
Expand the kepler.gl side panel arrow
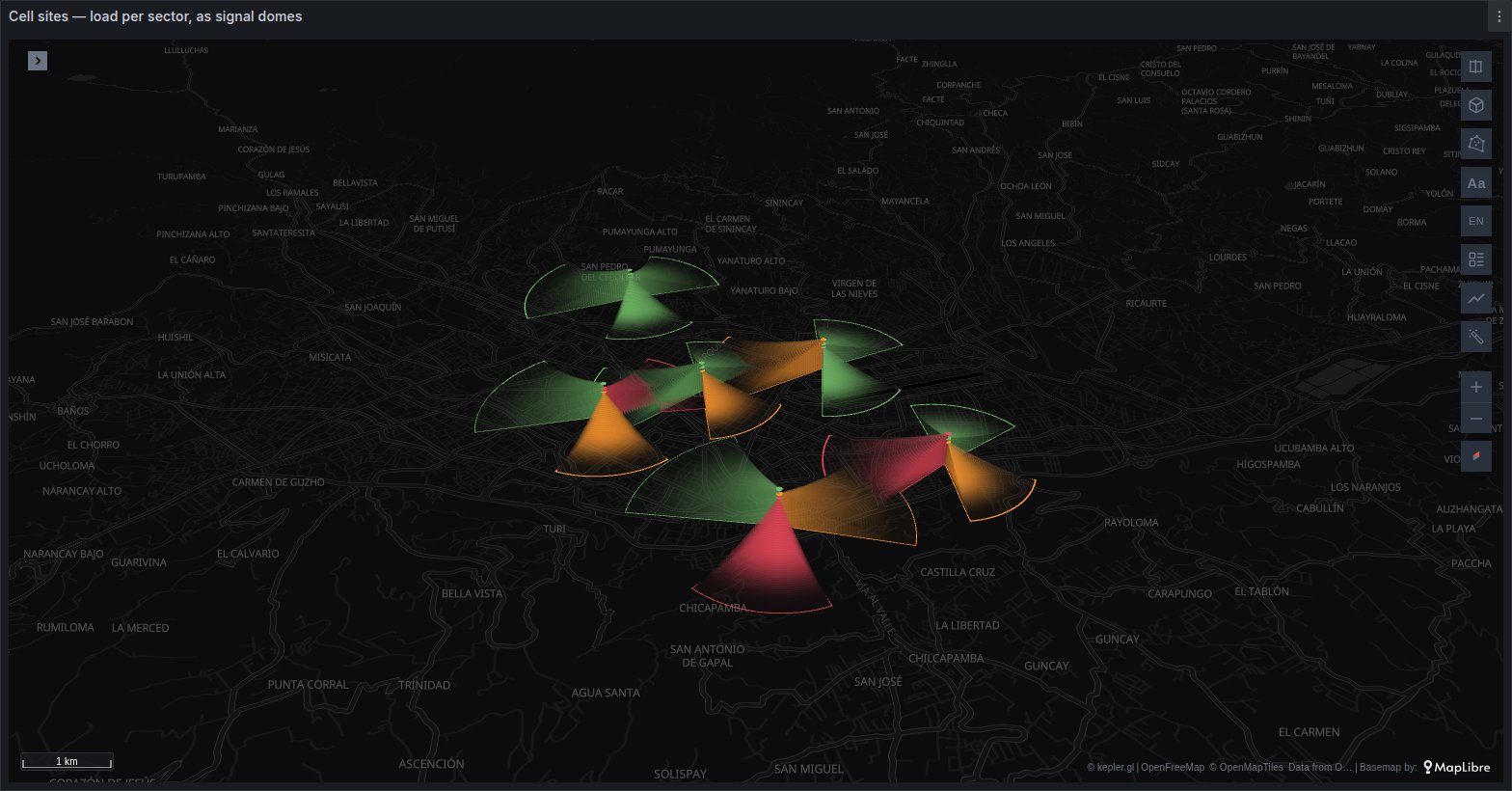coord(38,61)
